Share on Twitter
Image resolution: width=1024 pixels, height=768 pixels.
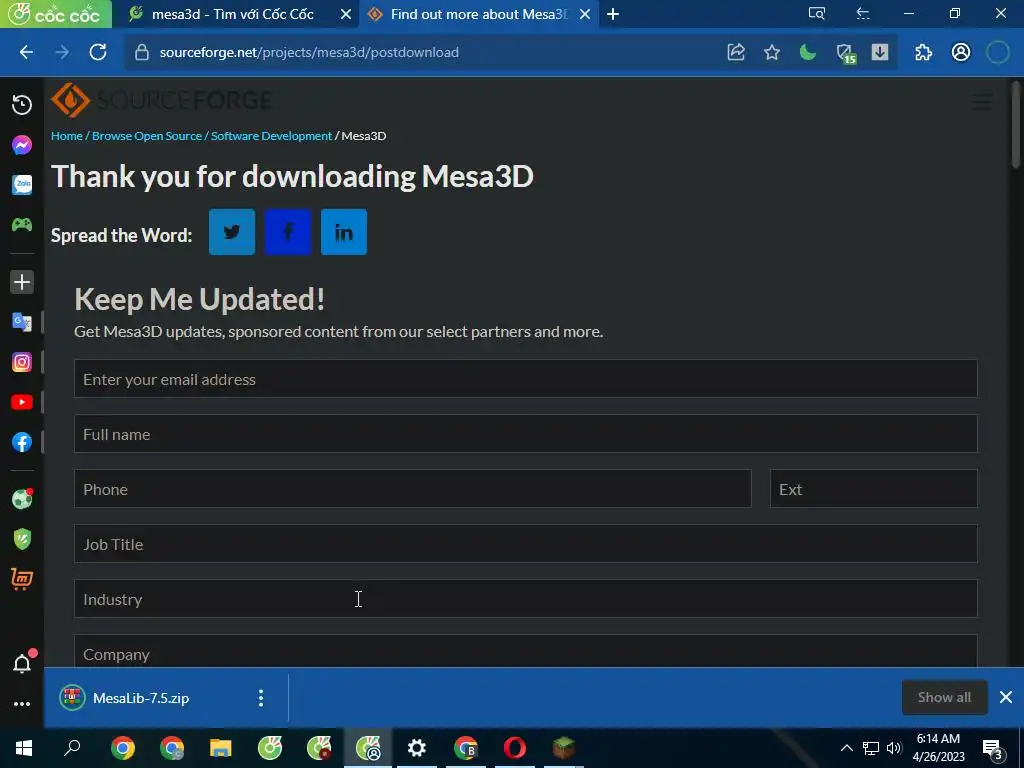(232, 232)
